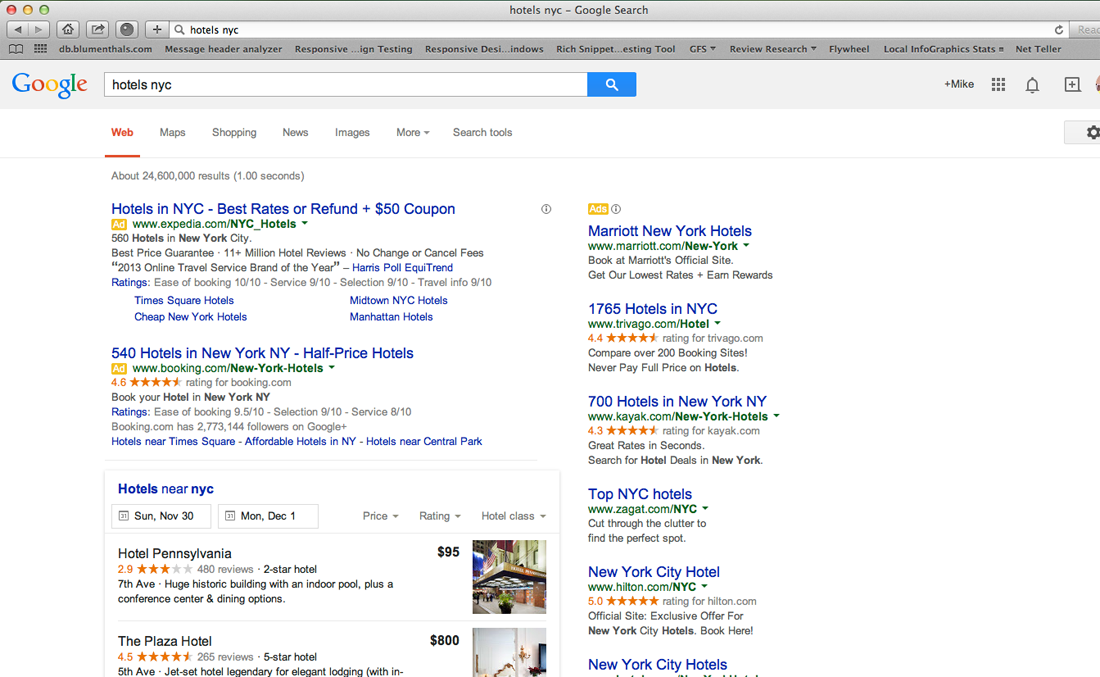Screen dimensions: 1100x677
Task: Switch to the Images tab
Action: pyautogui.click(x=352, y=132)
